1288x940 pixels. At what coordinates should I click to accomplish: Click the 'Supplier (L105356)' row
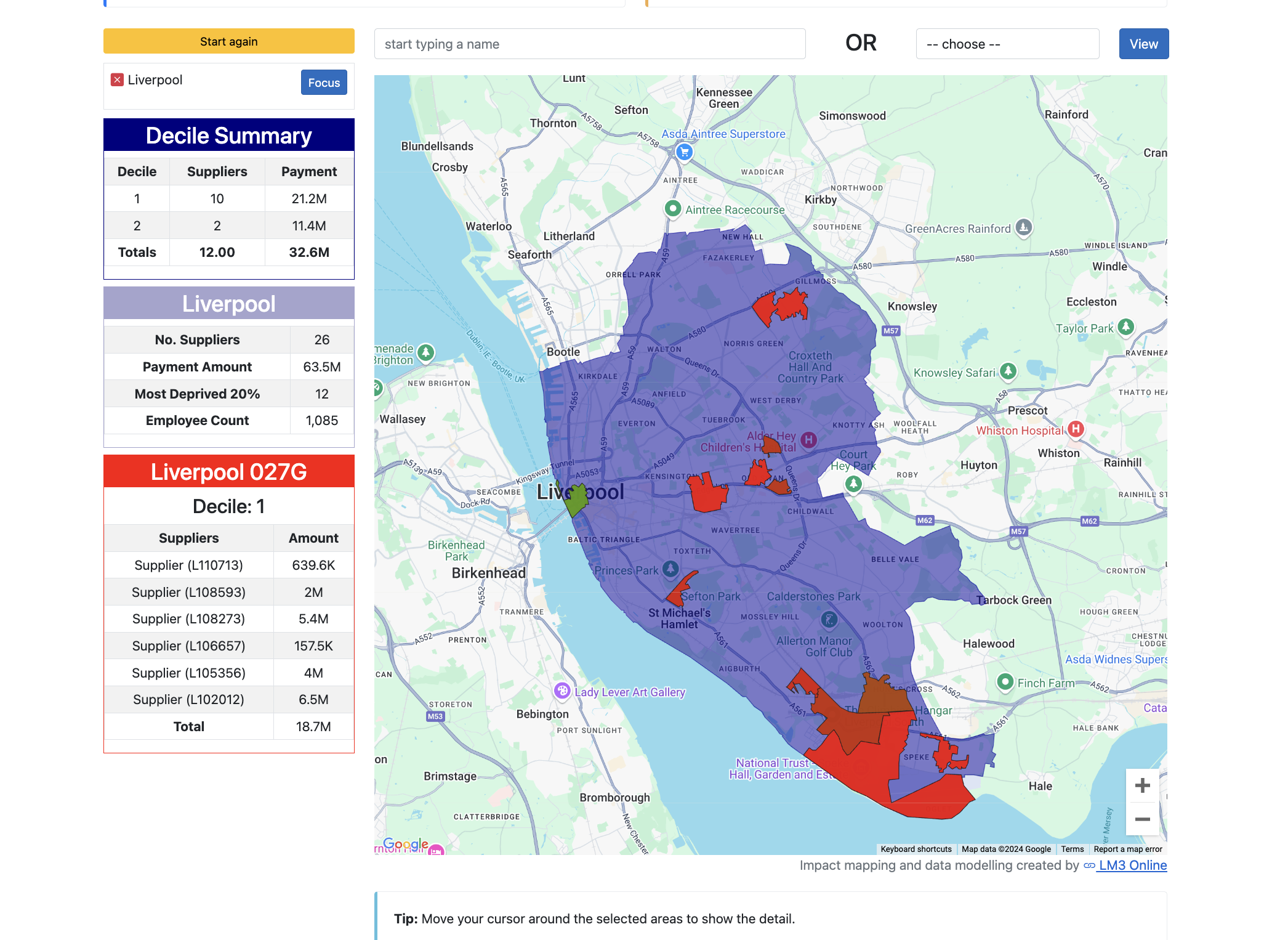point(229,673)
